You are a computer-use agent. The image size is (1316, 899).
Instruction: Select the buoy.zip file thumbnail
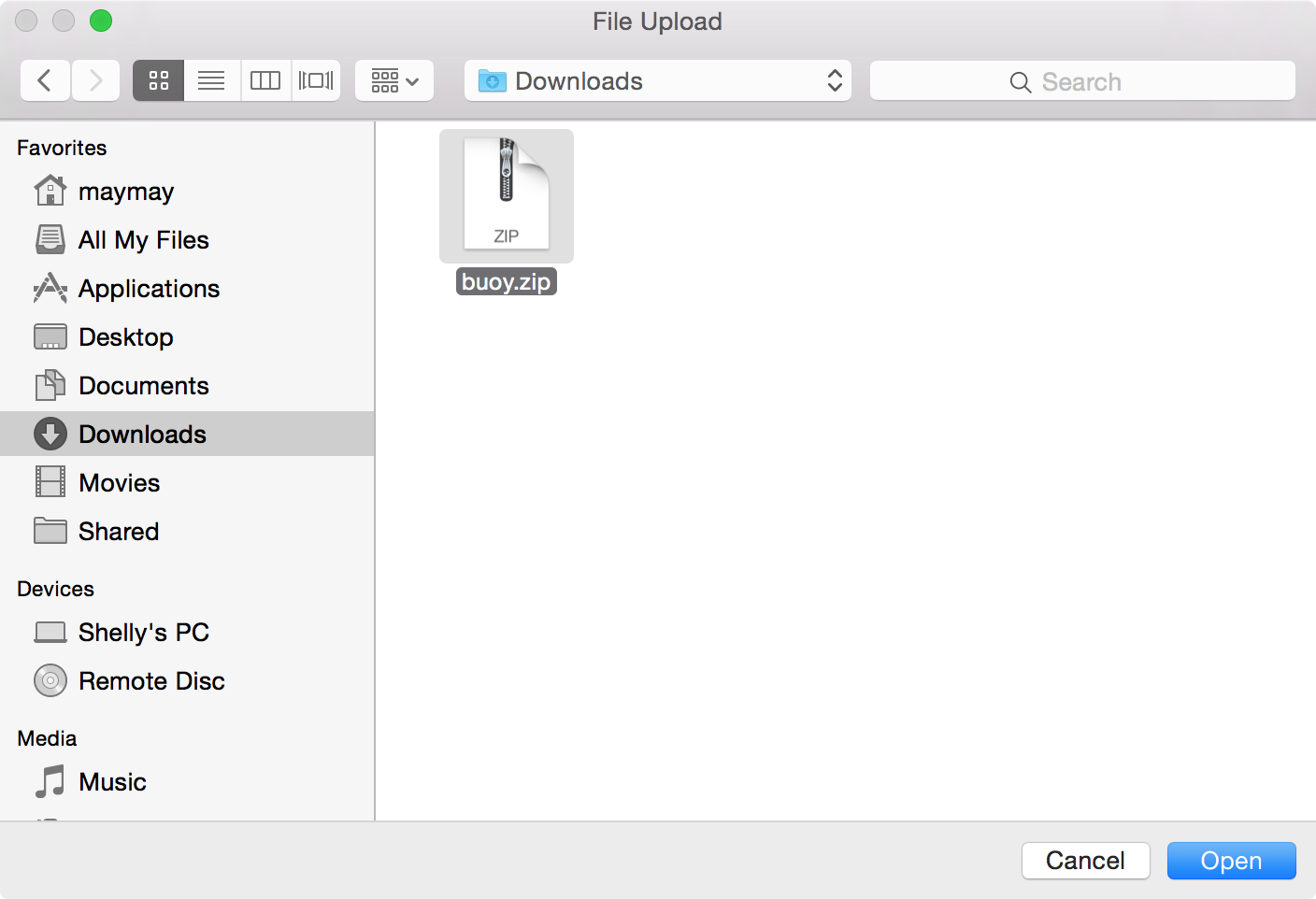tap(507, 195)
